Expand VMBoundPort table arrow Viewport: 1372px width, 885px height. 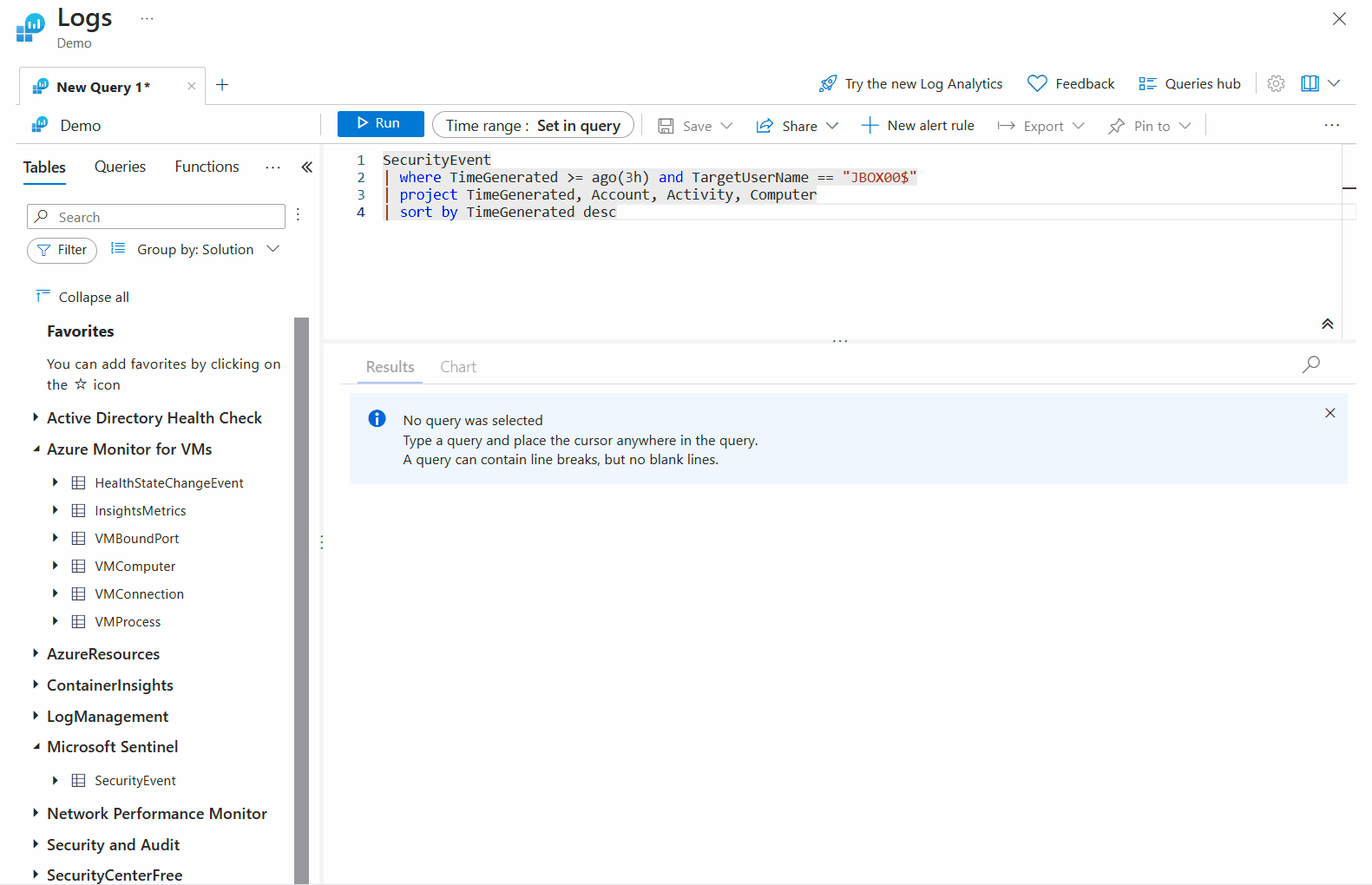[55, 538]
